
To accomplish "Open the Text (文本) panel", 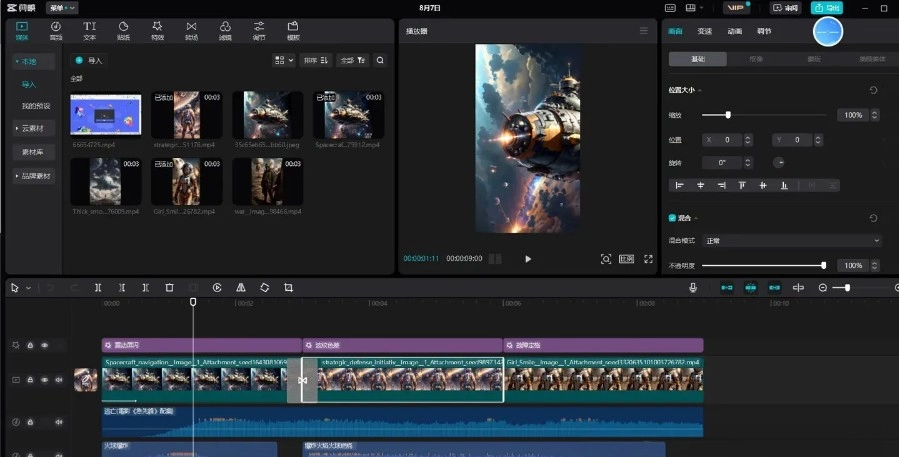I will pos(90,30).
